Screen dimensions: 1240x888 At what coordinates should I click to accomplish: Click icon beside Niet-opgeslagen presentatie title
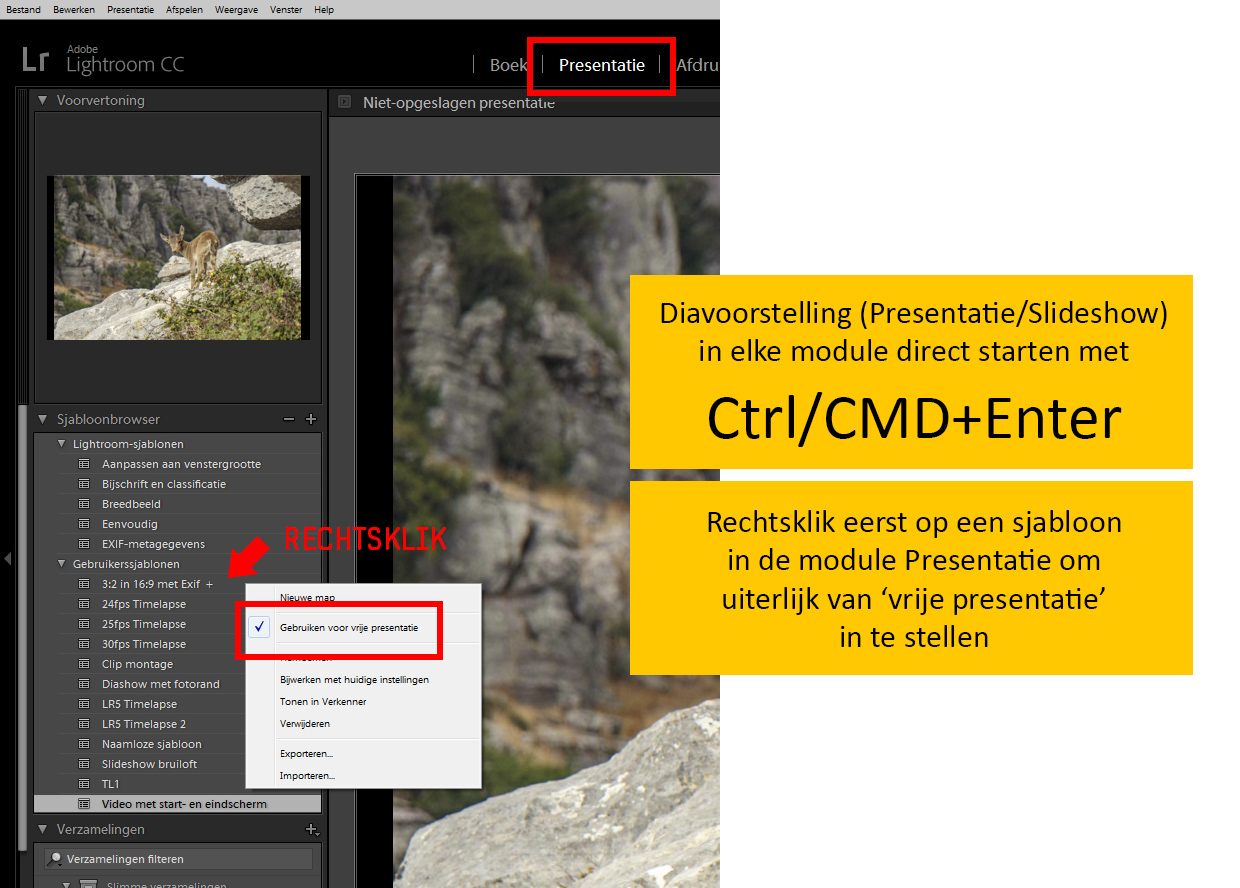coord(344,102)
